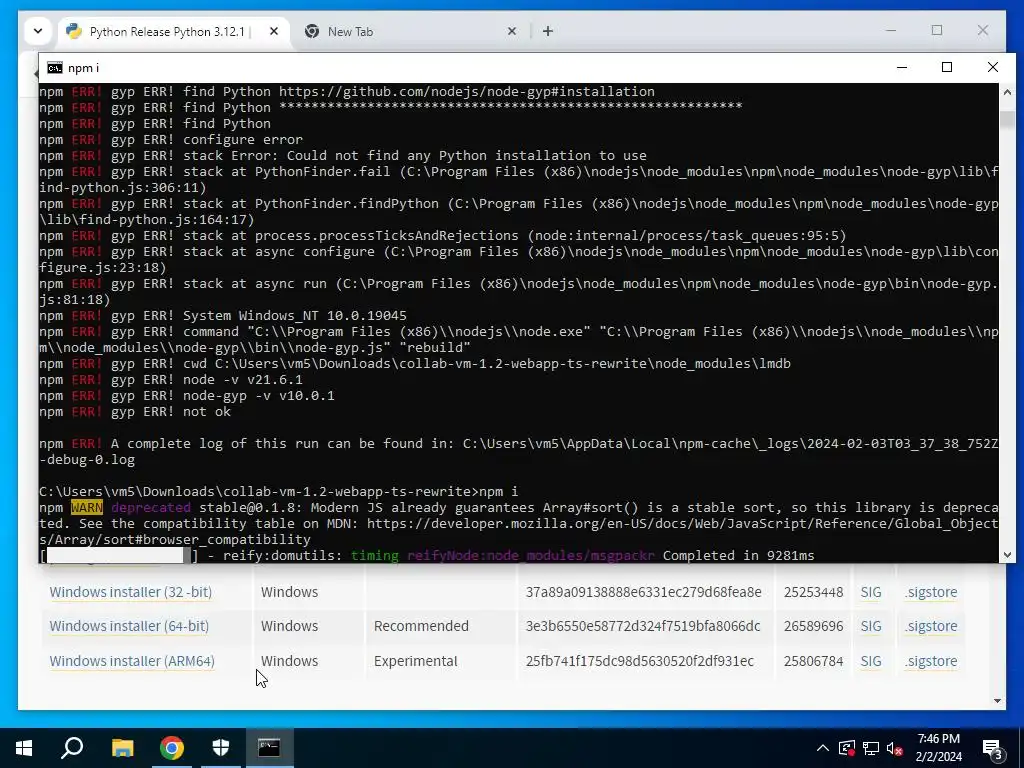Viewport: 1024px width, 768px height.
Task: Click security warning tray icon
Action: 846,748
